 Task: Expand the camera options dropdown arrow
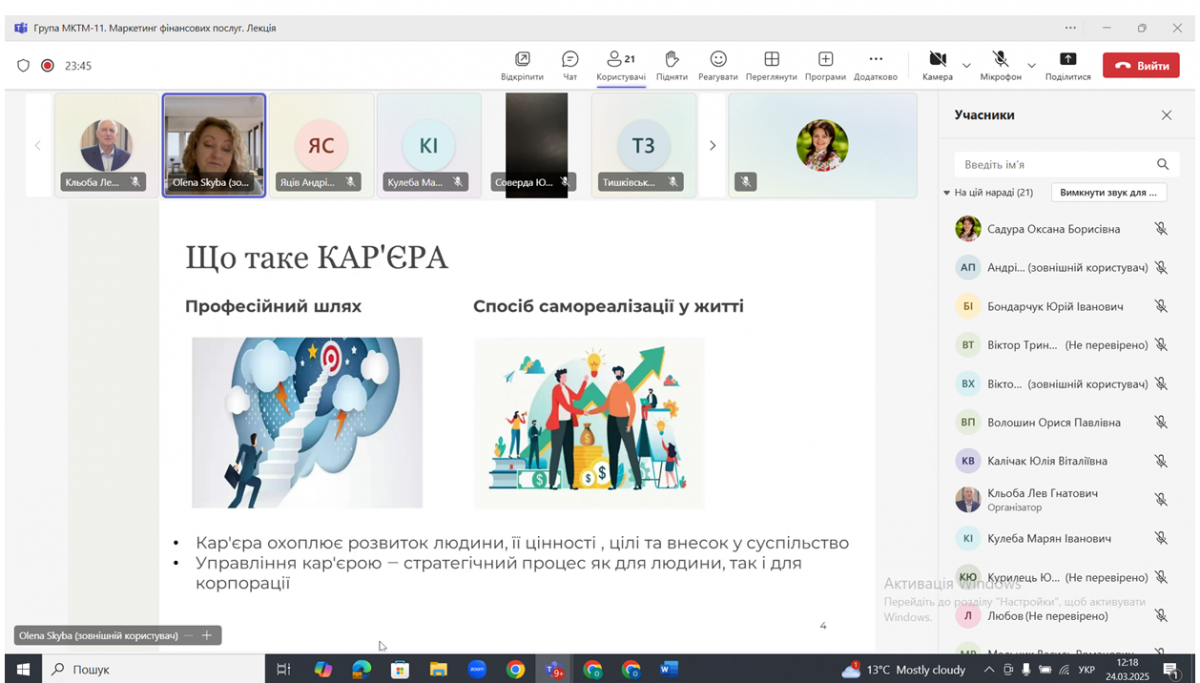pos(966,66)
